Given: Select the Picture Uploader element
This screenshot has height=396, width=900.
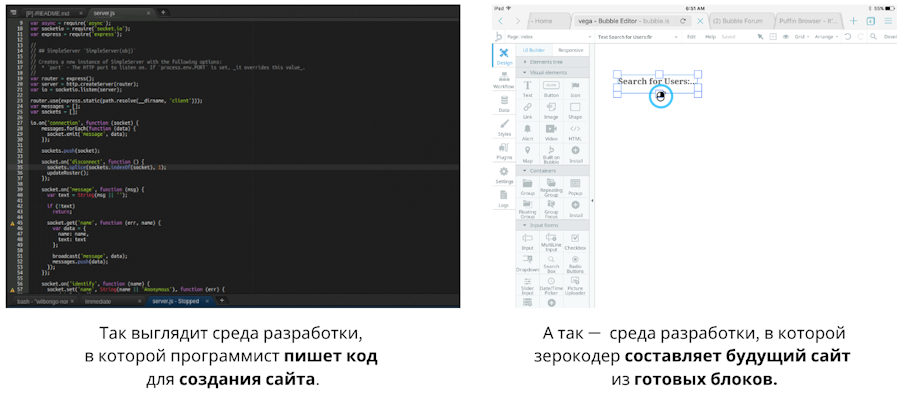Looking at the screenshot, I should coord(575,286).
